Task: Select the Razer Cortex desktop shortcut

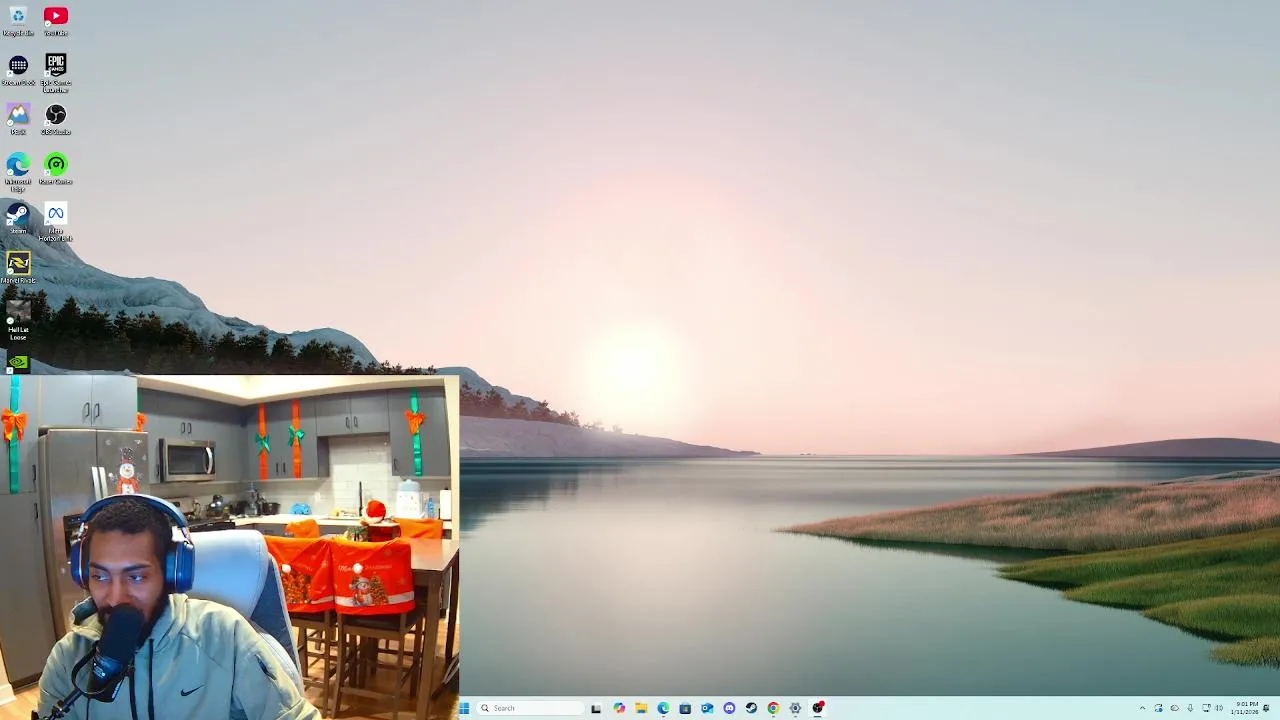Action: click(56, 169)
